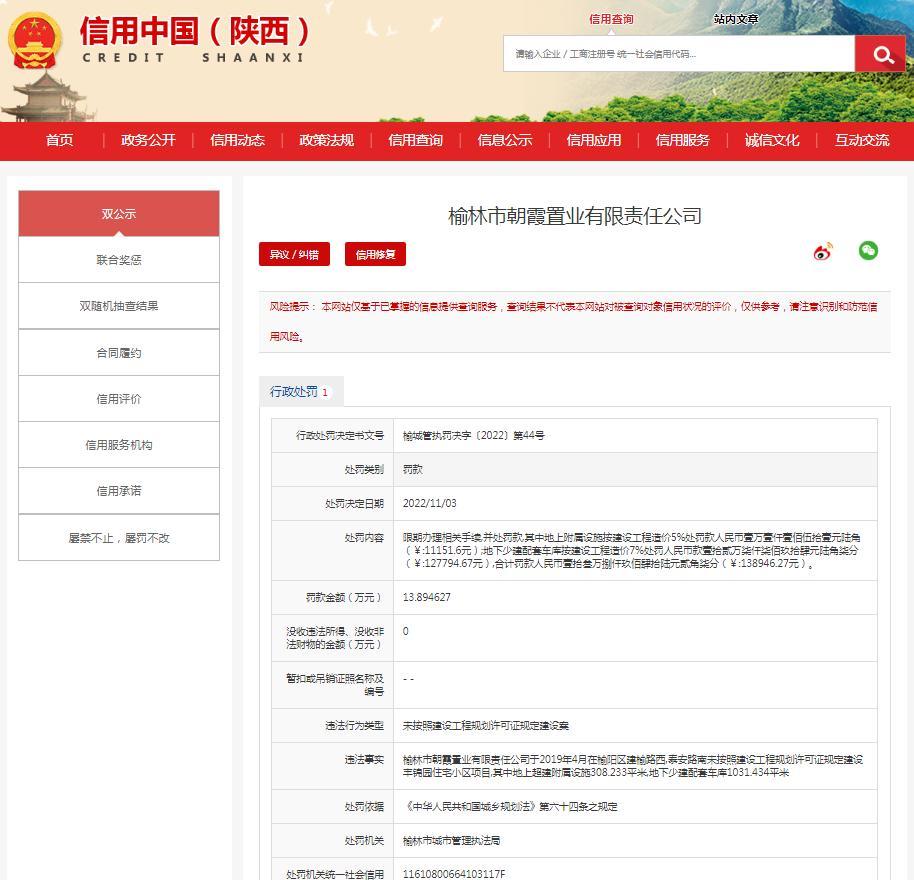Focus the enterprise name search field

[678, 54]
